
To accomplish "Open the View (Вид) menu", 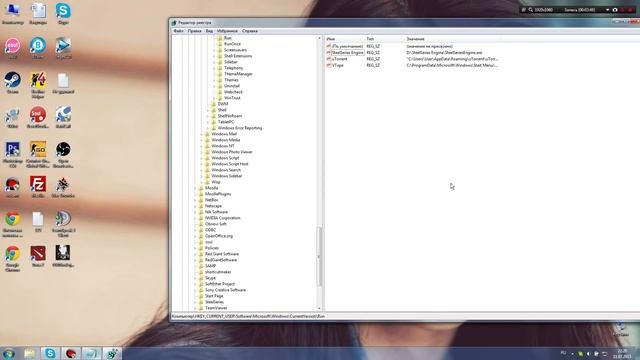I will tap(209, 31).
